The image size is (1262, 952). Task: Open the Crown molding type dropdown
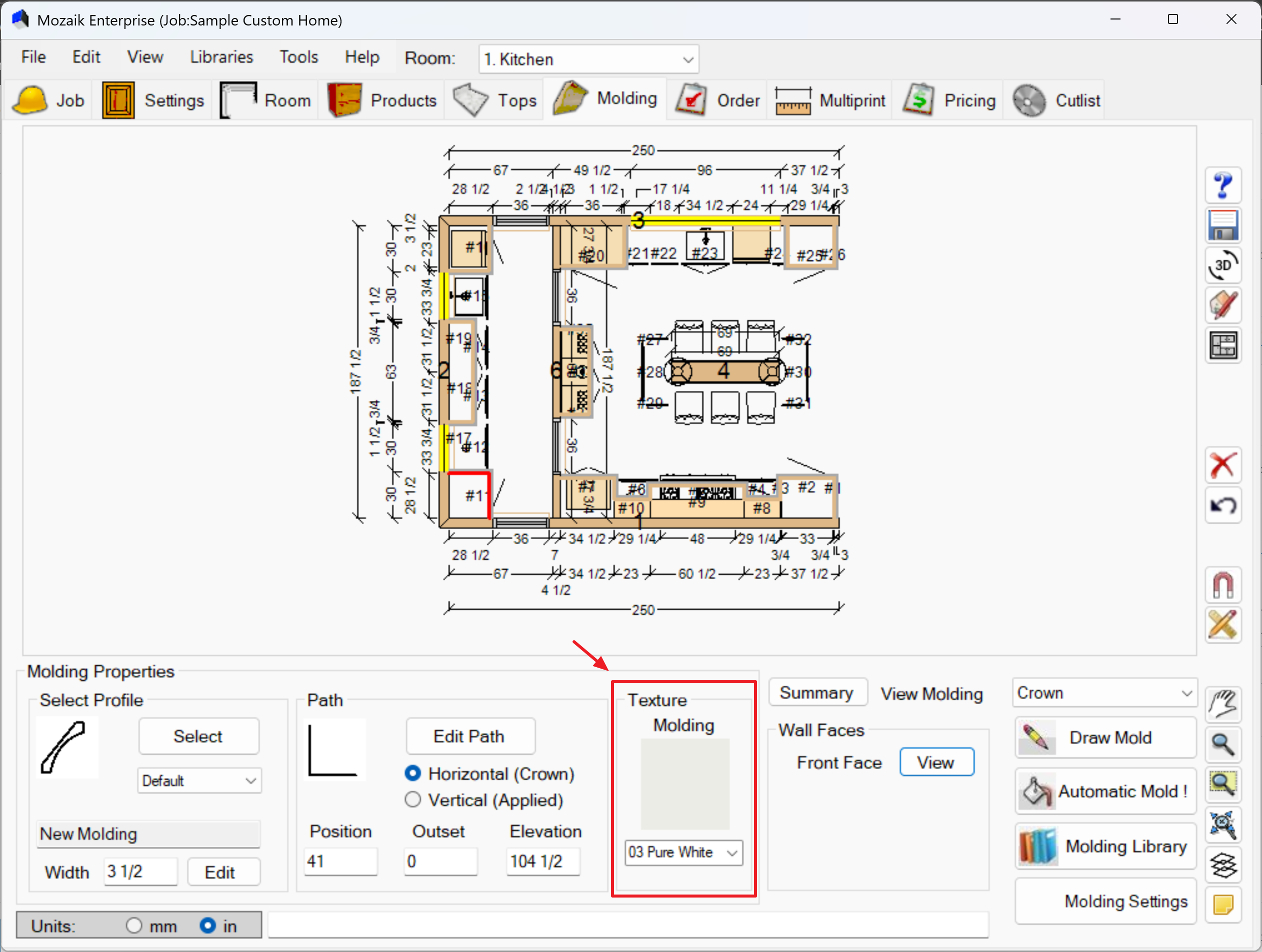tap(1104, 693)
